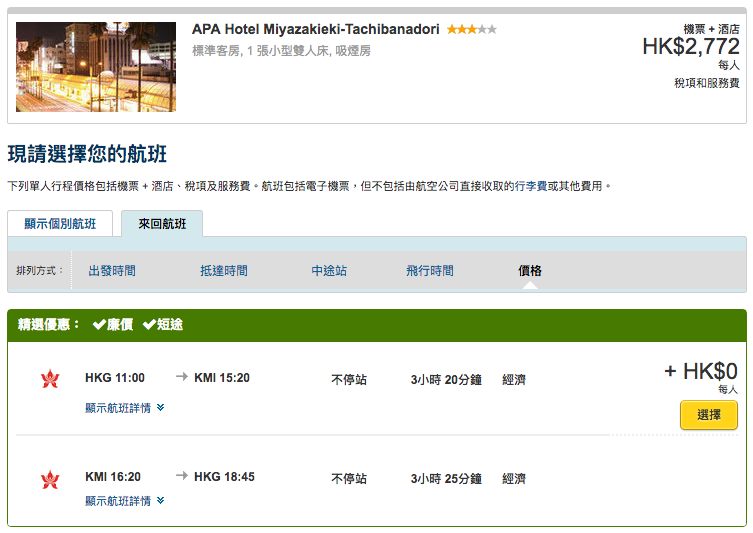Open the 行李費 baggage fee link

coord(531,186)
